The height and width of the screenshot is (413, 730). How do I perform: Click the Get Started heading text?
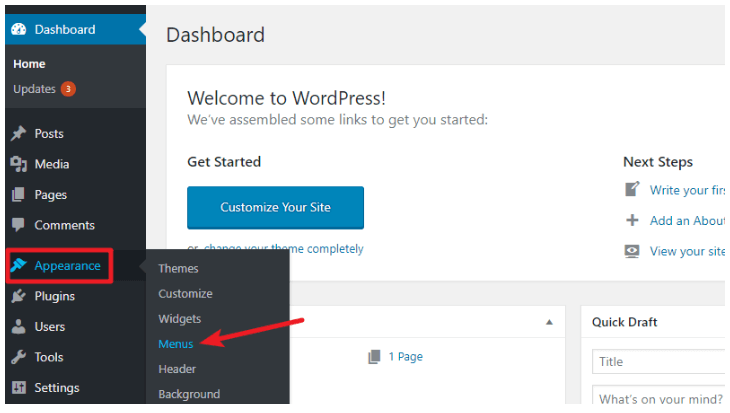[224, 162]
